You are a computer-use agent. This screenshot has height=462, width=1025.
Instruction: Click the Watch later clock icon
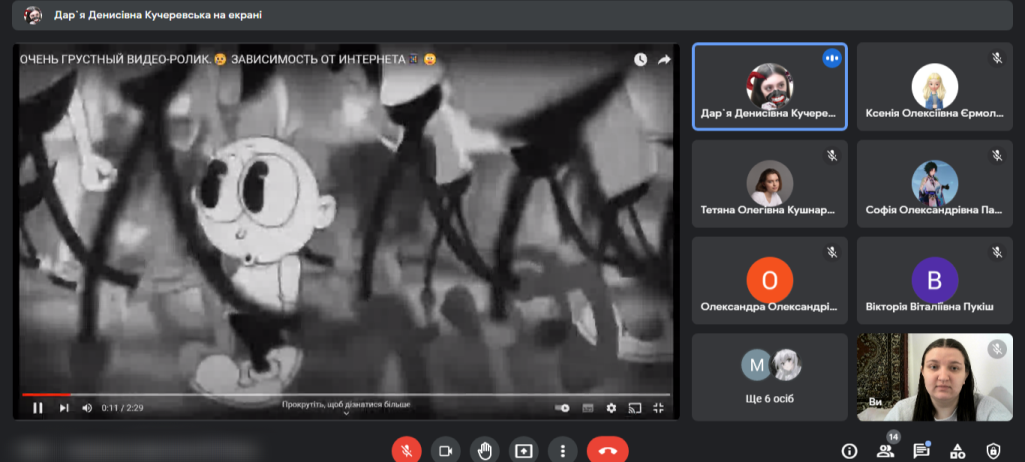(640, 59)
